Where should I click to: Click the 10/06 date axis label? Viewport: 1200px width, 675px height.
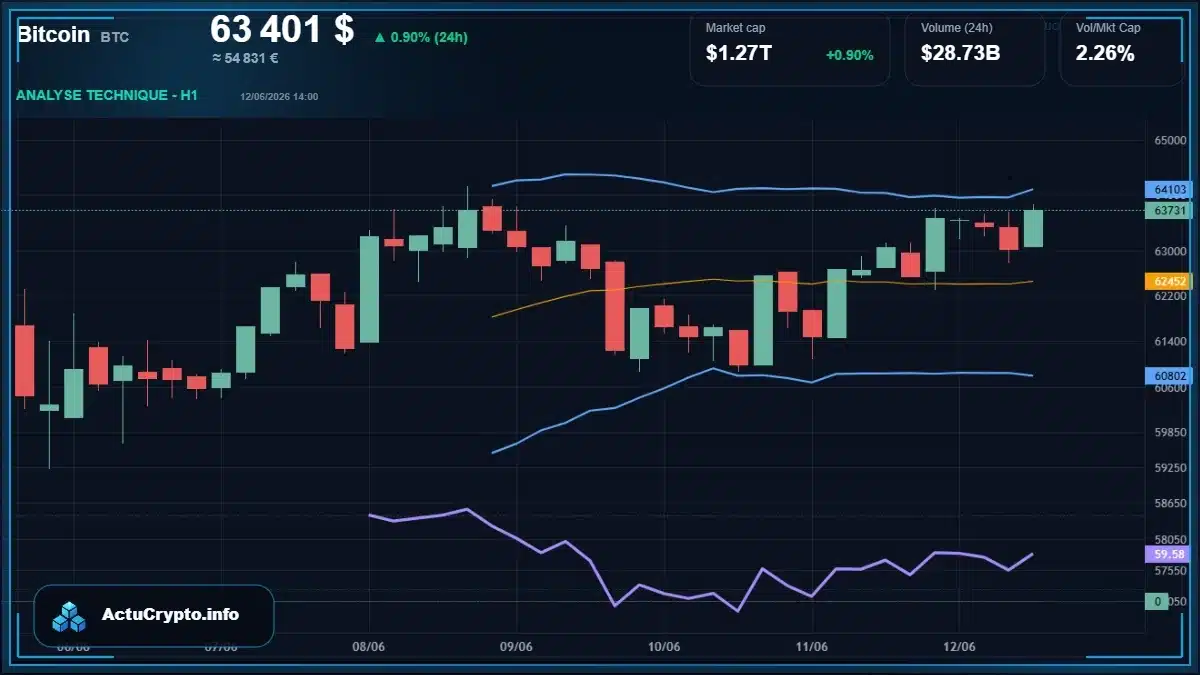[x=664, y=647]
